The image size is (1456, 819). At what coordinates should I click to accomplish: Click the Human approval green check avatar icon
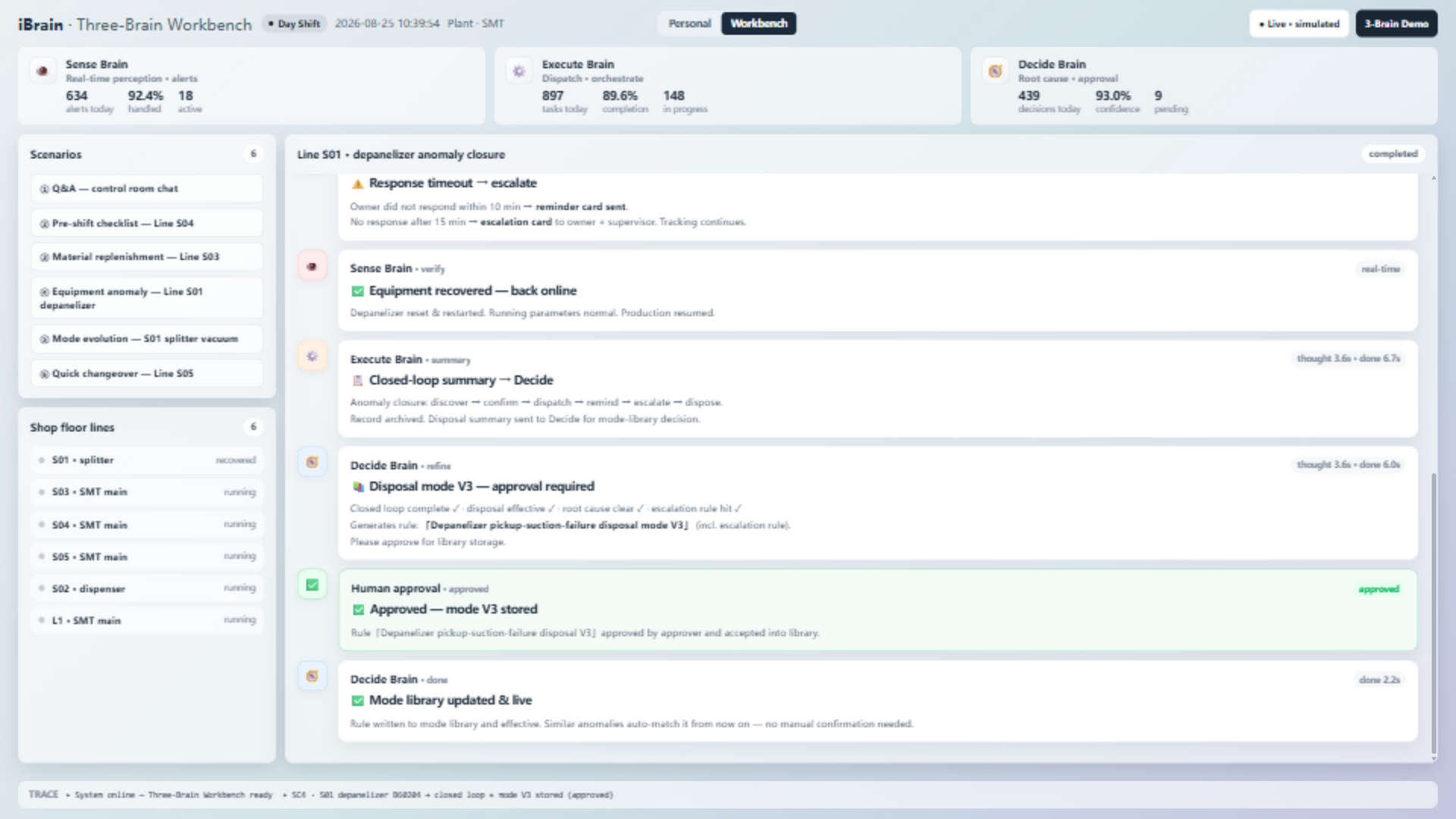coord(312,585)
